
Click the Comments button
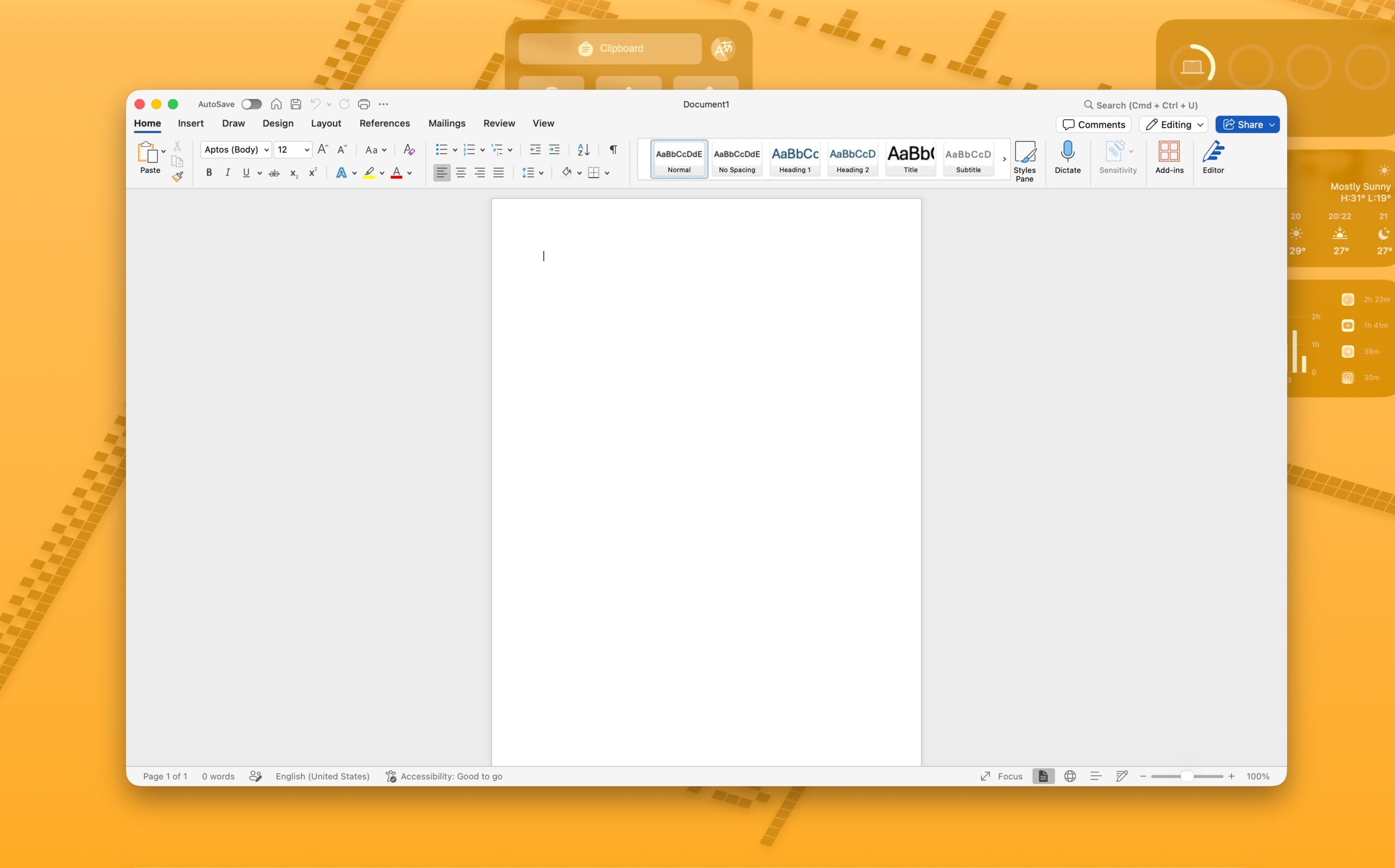point(1094,125)
